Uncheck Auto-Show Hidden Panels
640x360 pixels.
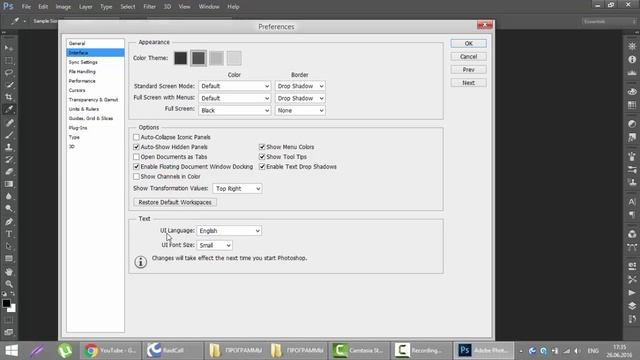[136, 147]
